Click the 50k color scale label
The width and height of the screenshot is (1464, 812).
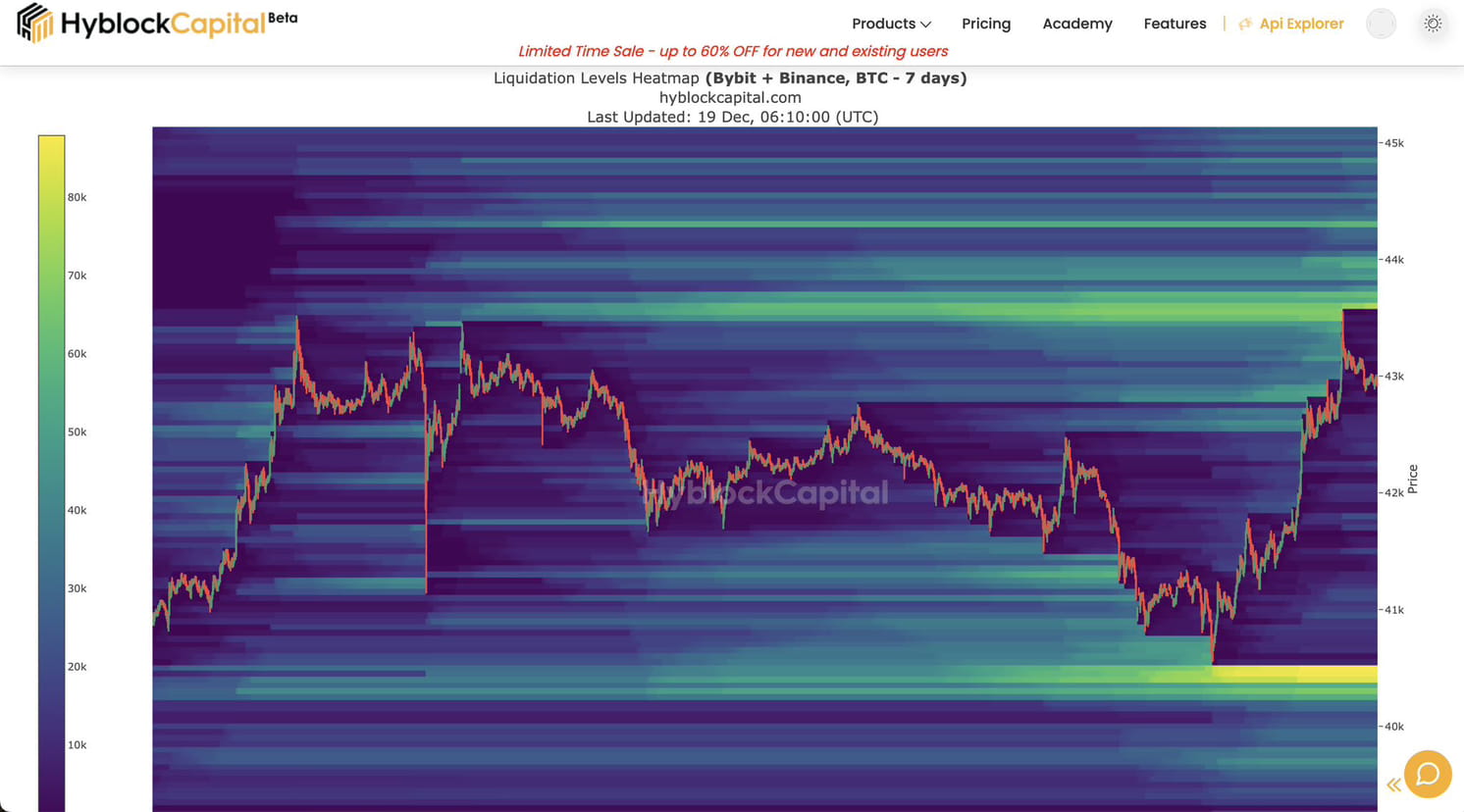pyautogui.click(x=77, y=432)
